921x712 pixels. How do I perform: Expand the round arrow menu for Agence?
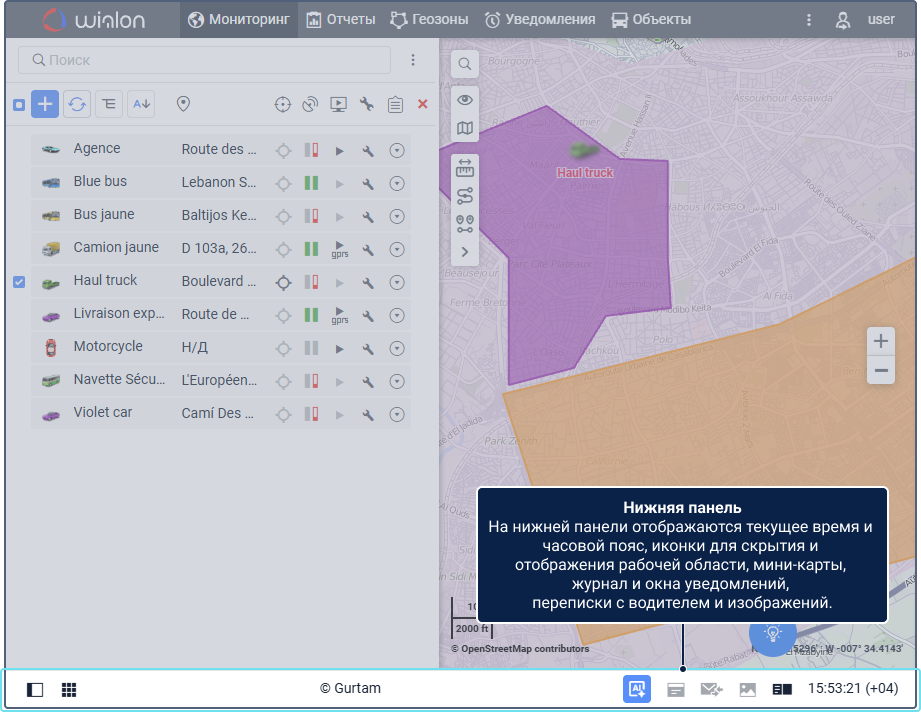click(397, 151)
